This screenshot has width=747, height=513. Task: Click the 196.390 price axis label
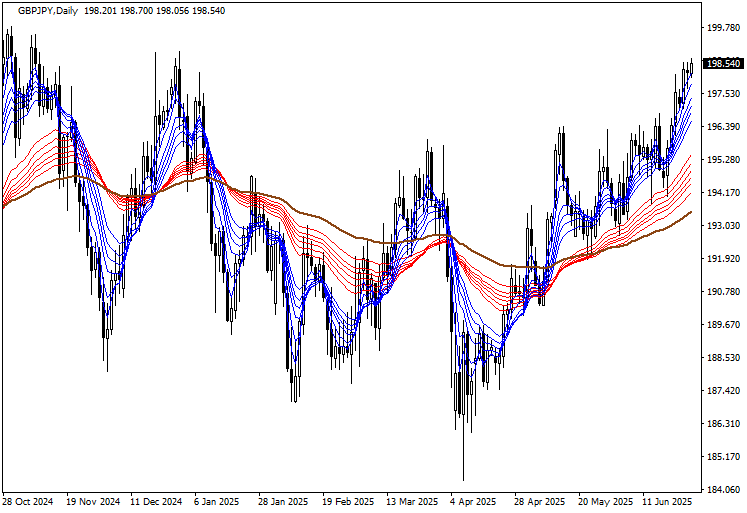pos(723,127)
